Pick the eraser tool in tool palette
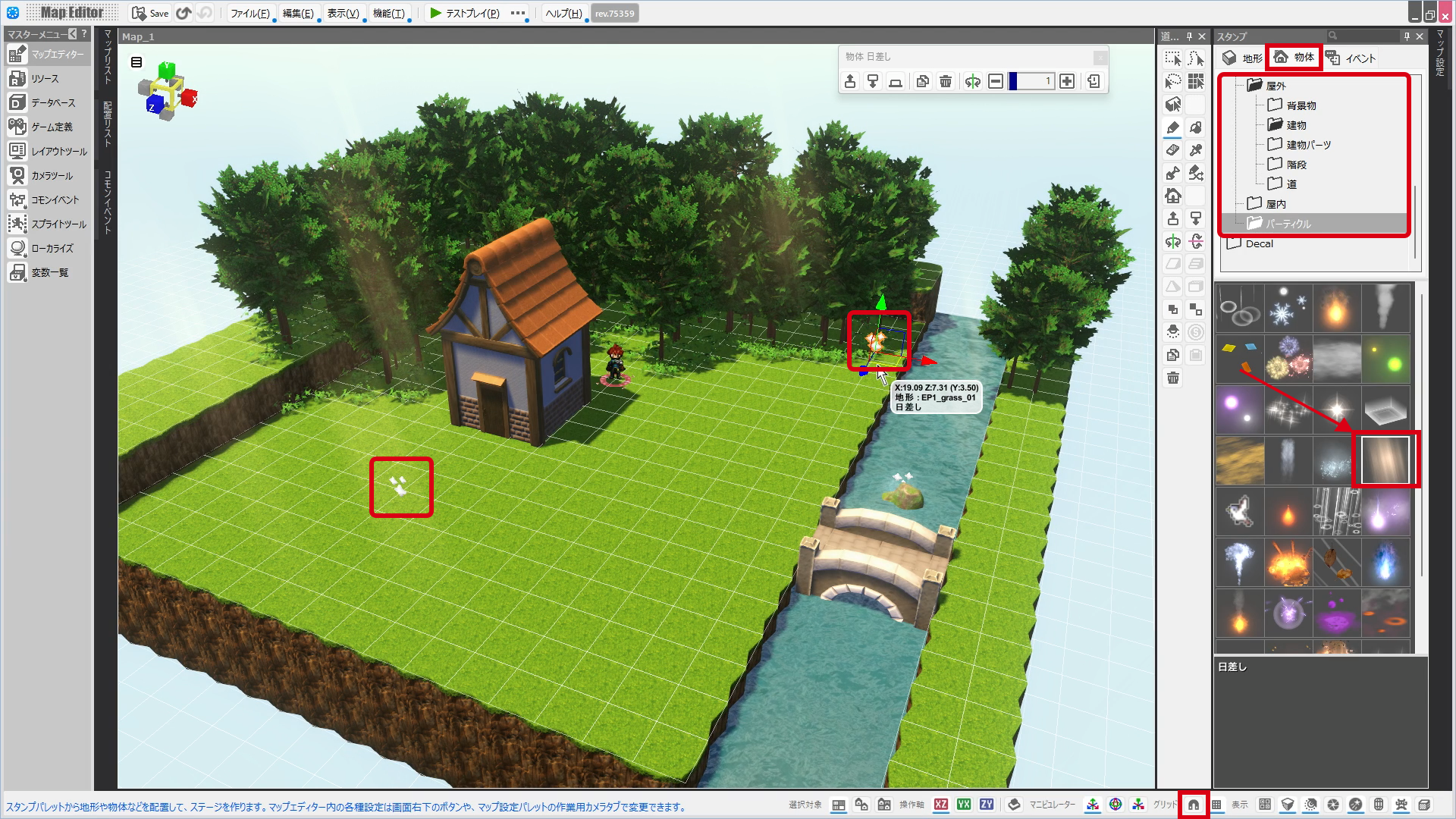This screenshot has height=819, width=1456. click(x=1173, y=150)
